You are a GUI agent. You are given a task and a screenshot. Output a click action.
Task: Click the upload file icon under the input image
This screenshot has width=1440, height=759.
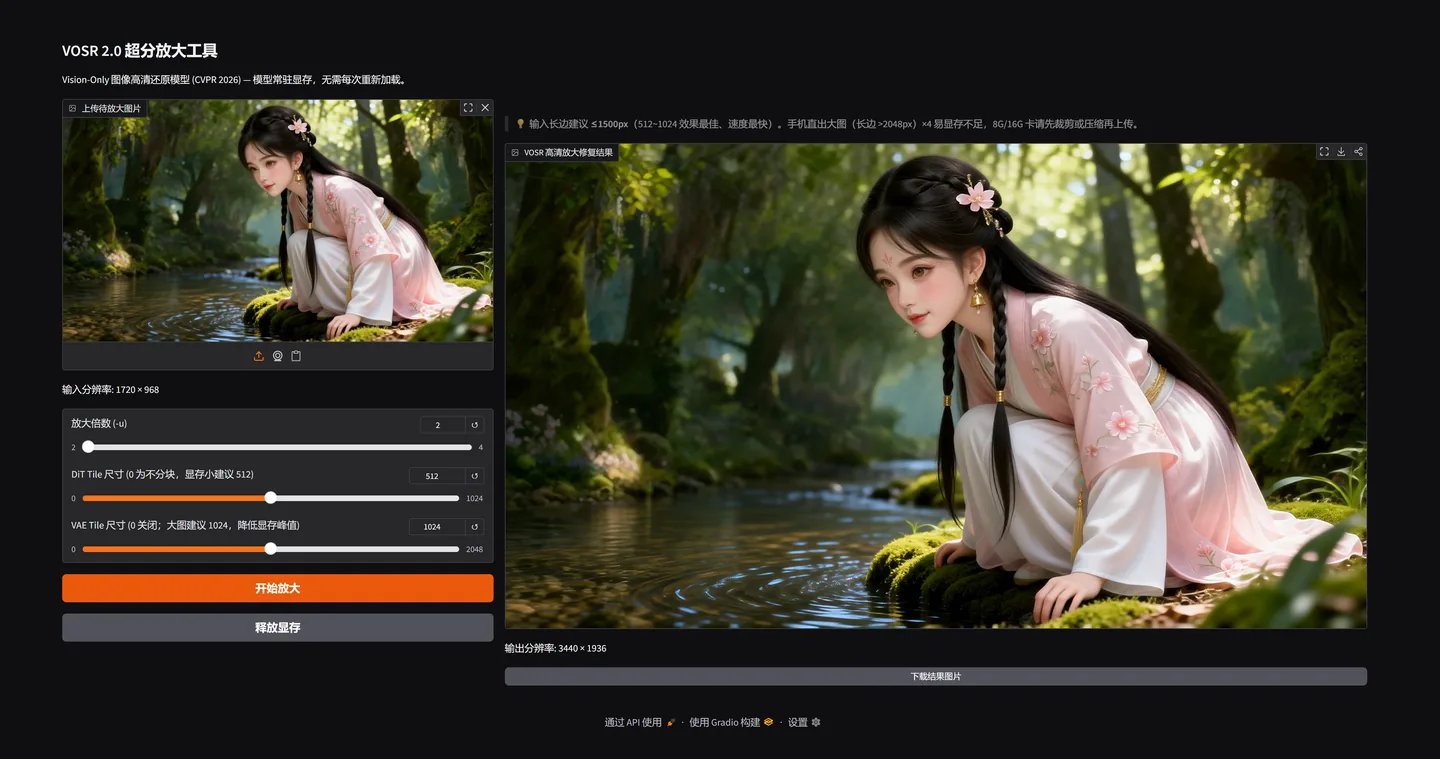259,356
